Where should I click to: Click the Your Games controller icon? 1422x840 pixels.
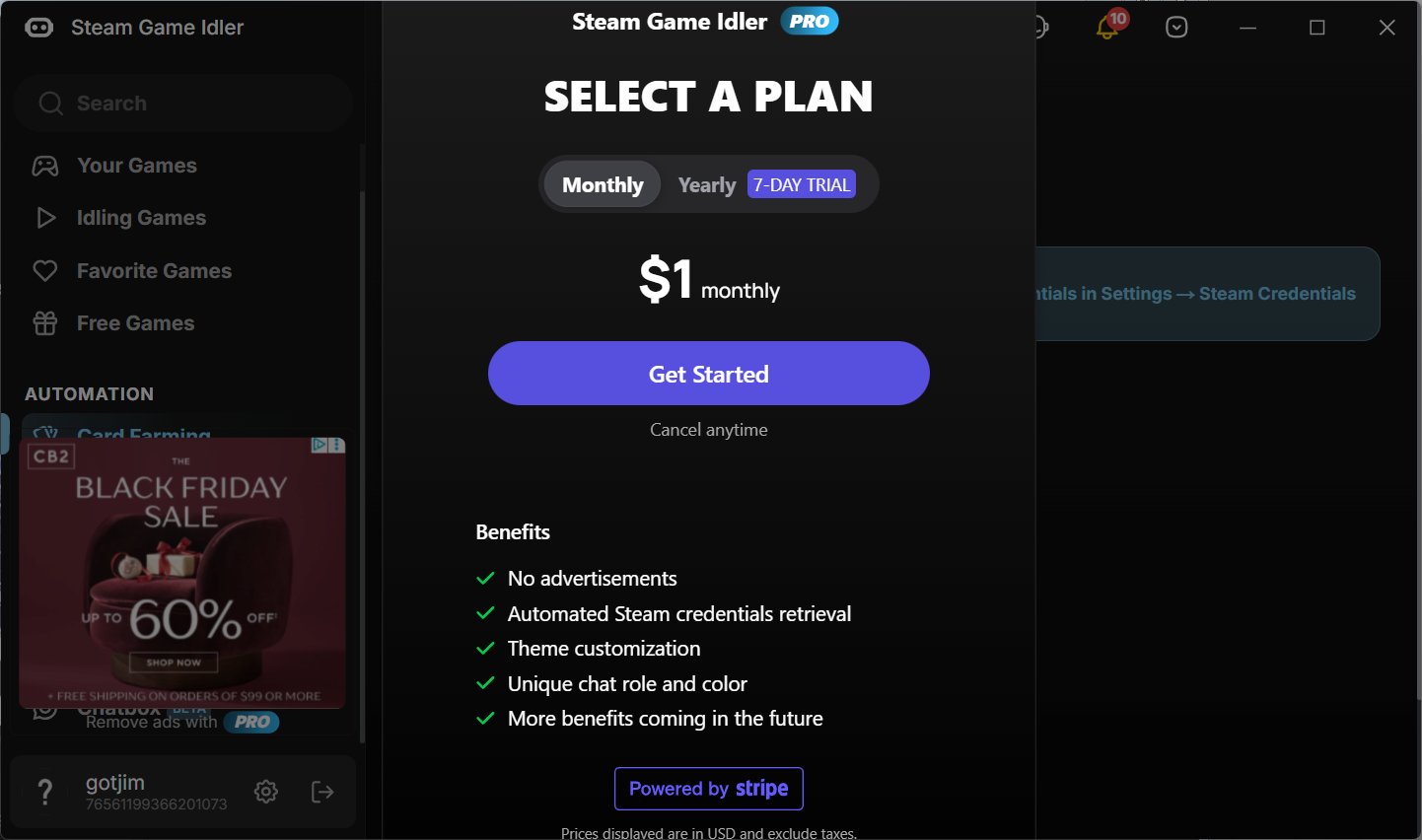(45, 166)
